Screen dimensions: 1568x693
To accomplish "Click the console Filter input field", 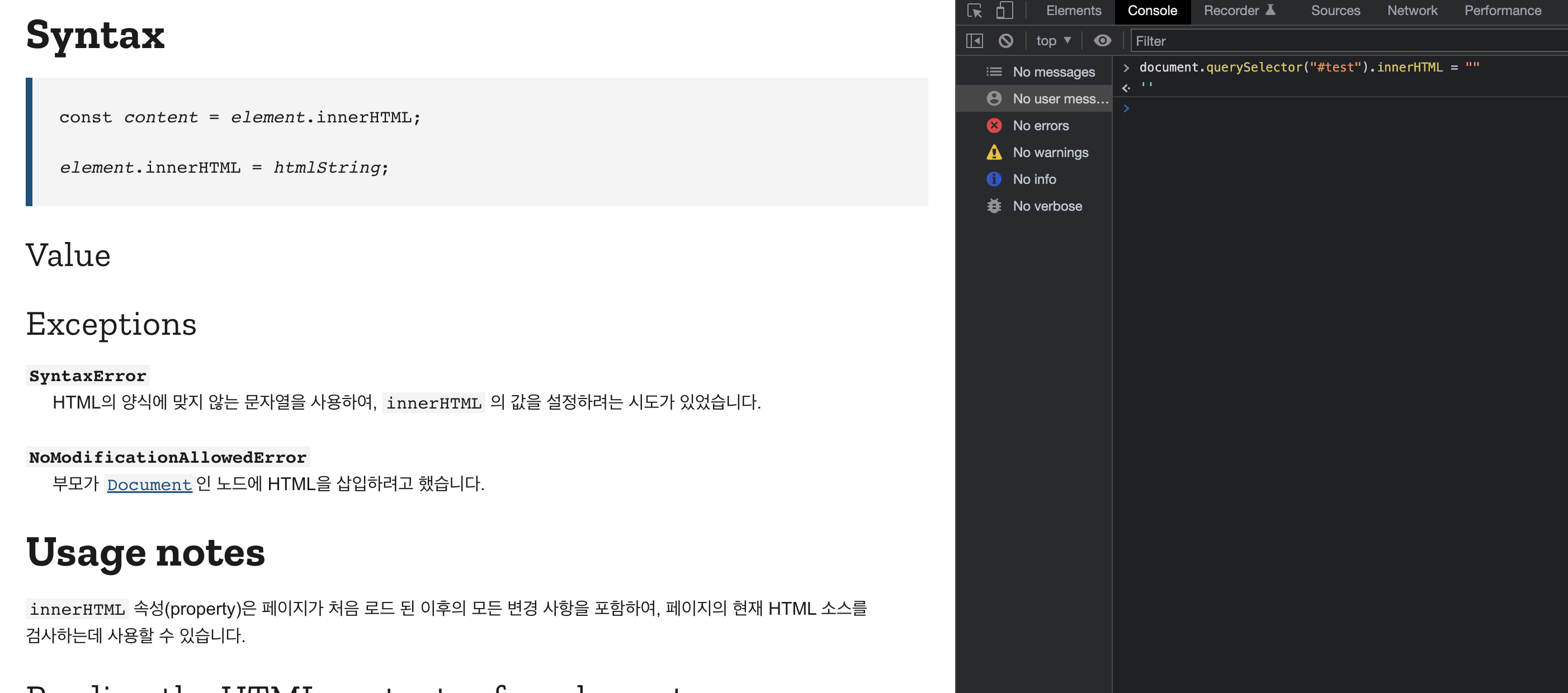I will [1339, 41].
